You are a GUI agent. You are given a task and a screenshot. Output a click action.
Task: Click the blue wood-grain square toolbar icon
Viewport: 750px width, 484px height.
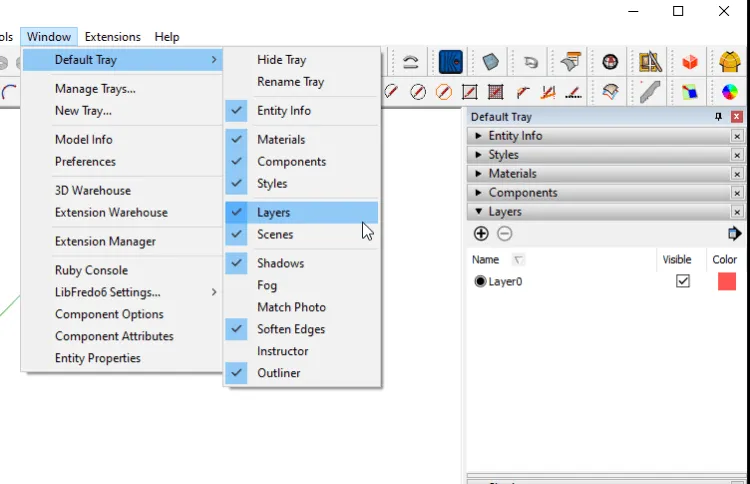[451, 62]
